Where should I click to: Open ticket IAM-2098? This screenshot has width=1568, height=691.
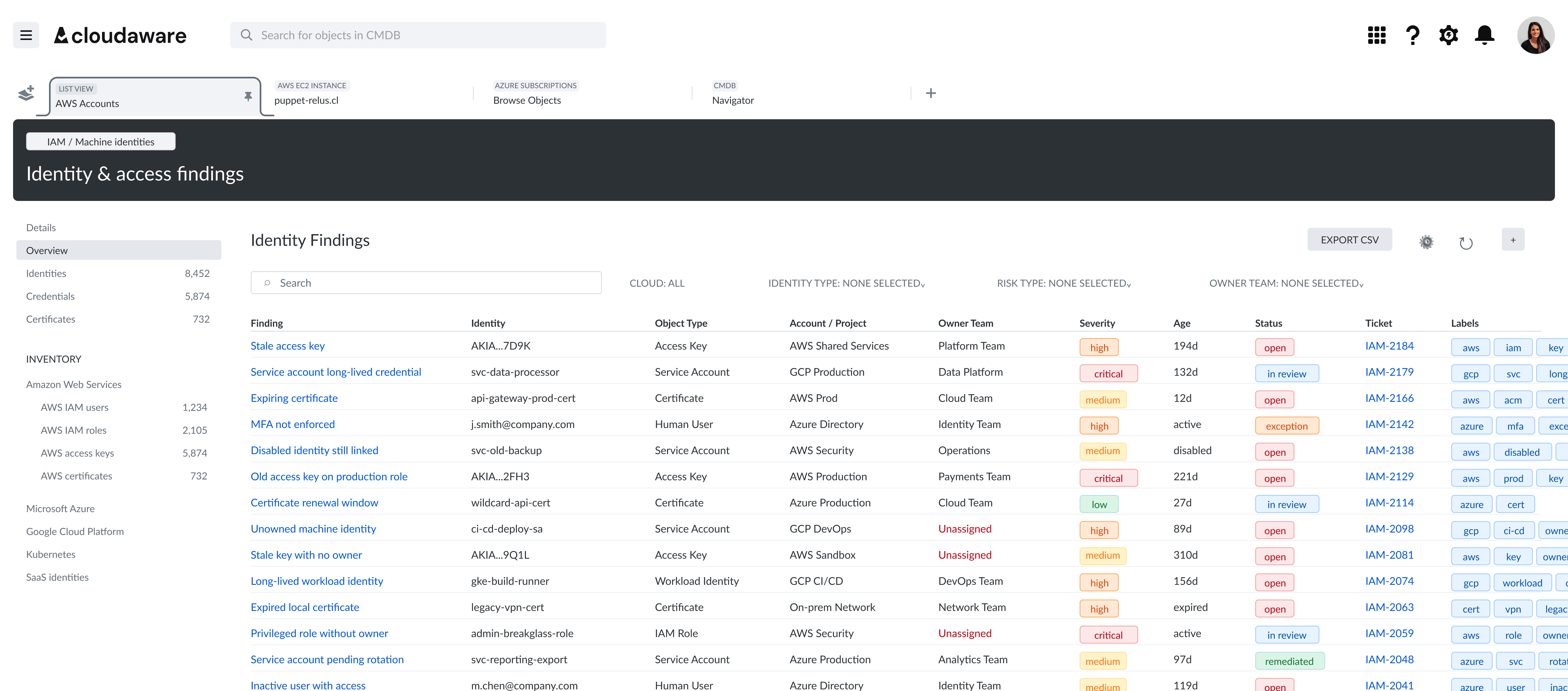click(1389, 529)
